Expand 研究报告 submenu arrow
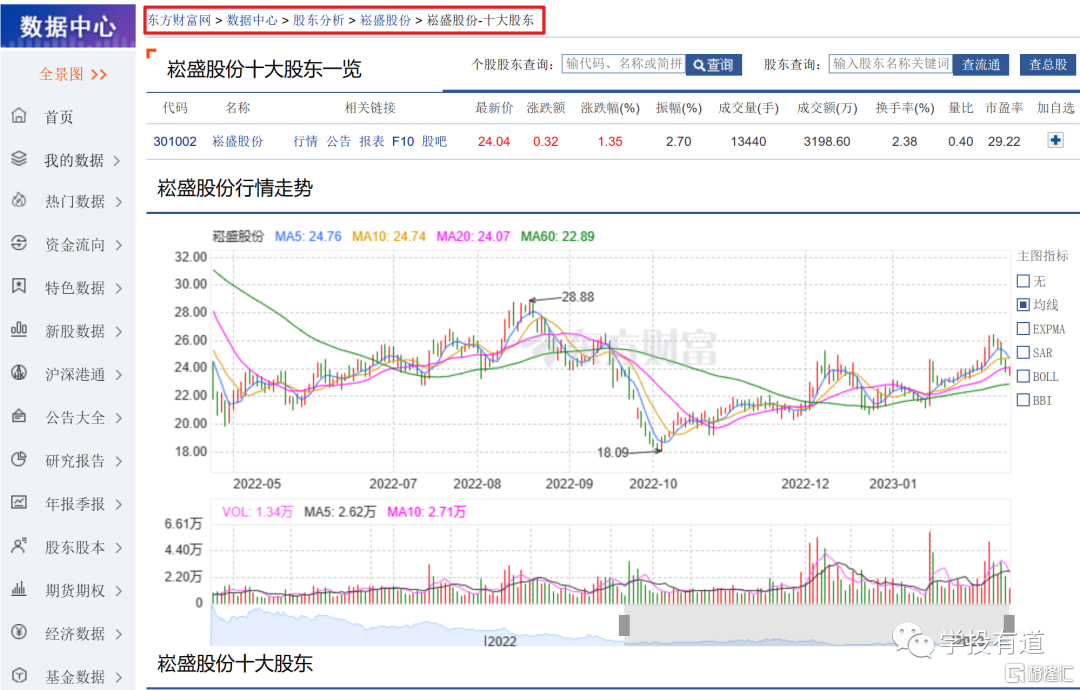 click(x=118, y=461)
